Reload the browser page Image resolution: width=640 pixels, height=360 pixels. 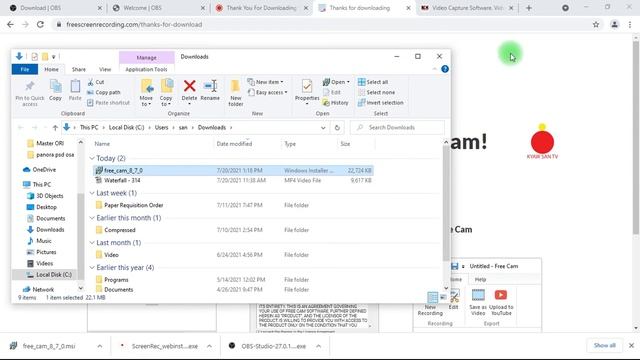40,24
